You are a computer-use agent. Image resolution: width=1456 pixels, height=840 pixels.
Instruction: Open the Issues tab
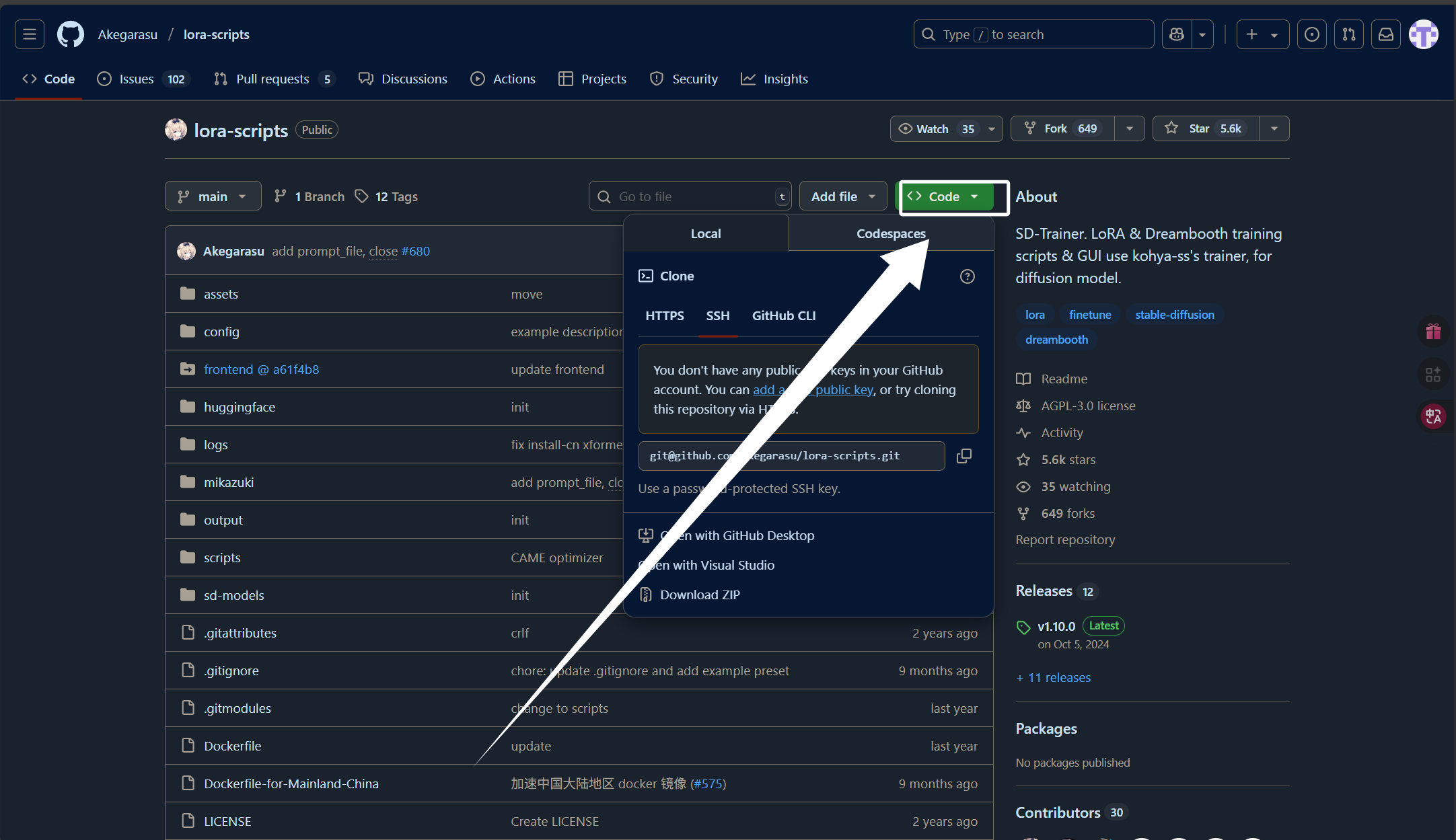point(143,79)
